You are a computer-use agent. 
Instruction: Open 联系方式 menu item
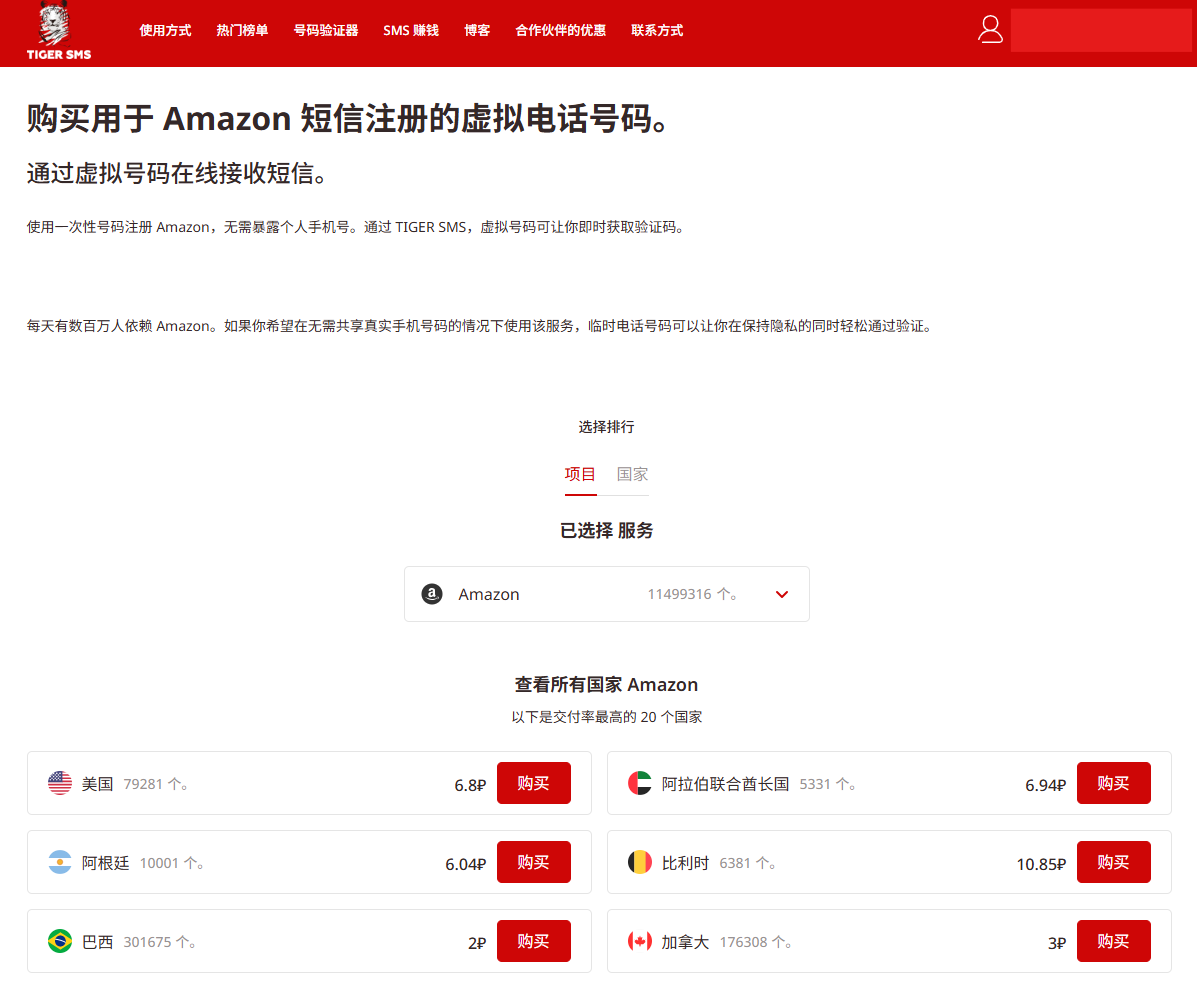pos(657,31)
